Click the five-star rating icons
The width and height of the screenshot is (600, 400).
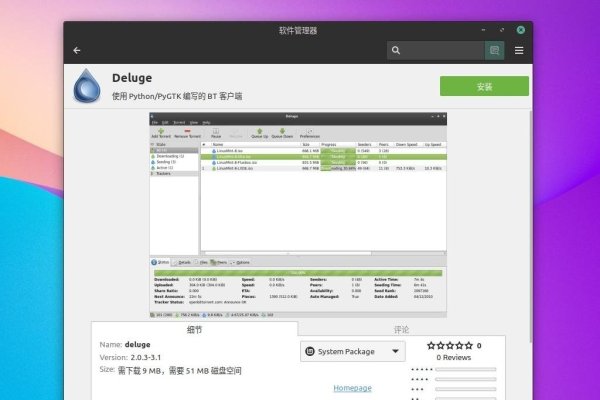[x=450, y=346]
